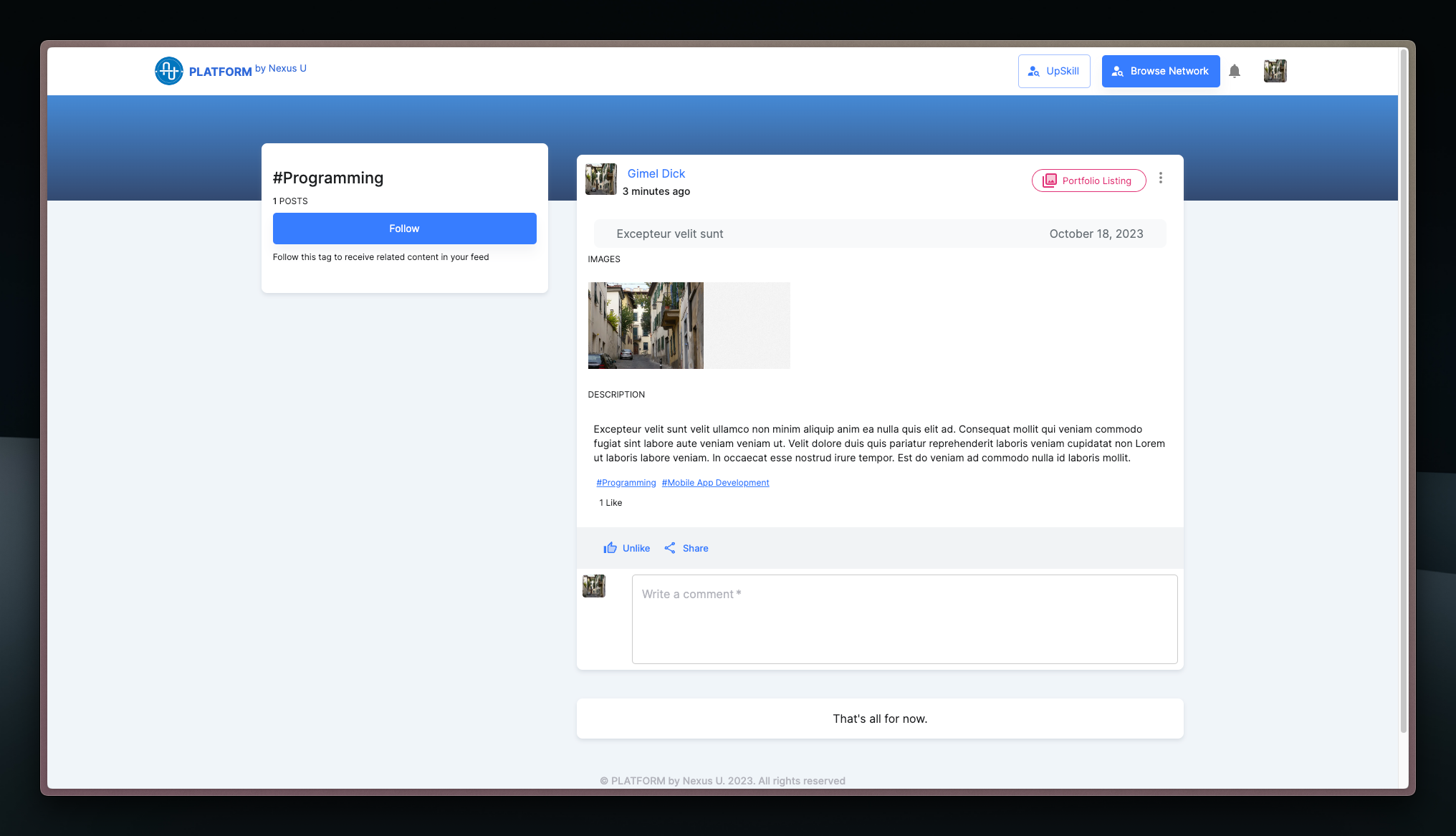The image size is (1456, 836).
Task: Open Gimel Dick's profile link
Action: (656, 173)
